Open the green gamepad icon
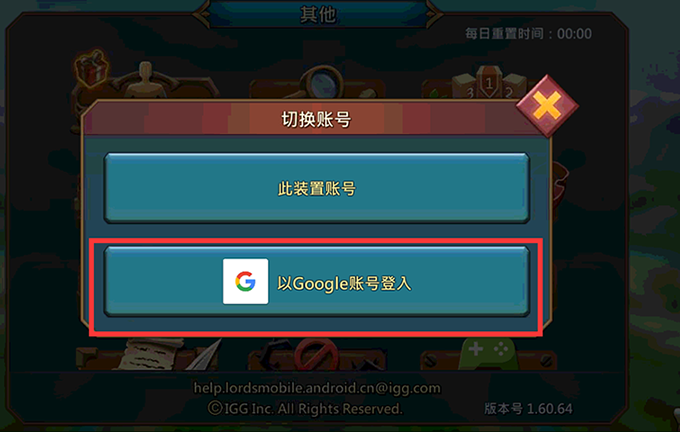The height and width of the screenshot is (432, 680). (x=487, y=354)
